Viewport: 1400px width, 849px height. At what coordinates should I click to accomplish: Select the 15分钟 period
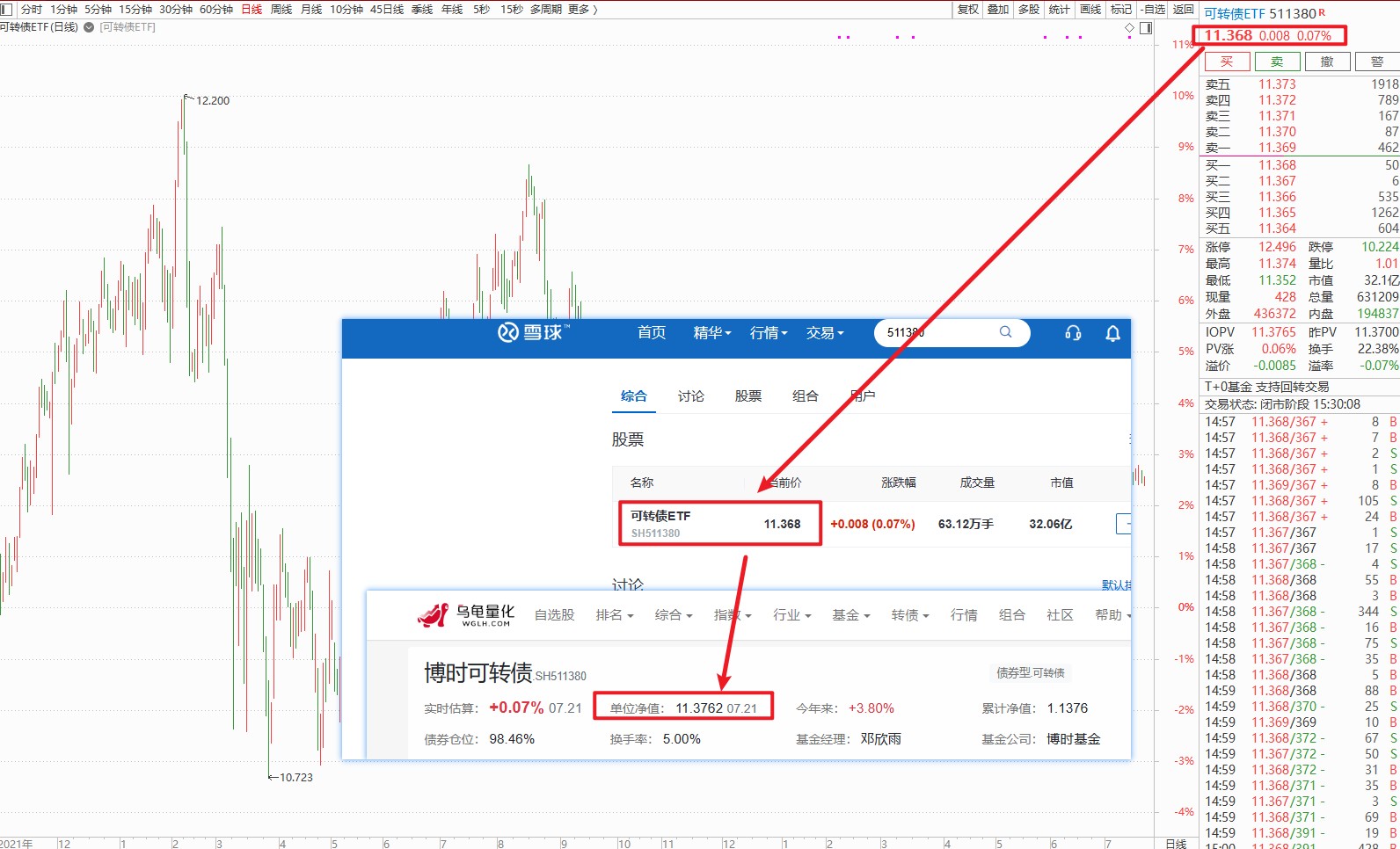[135, 9]
